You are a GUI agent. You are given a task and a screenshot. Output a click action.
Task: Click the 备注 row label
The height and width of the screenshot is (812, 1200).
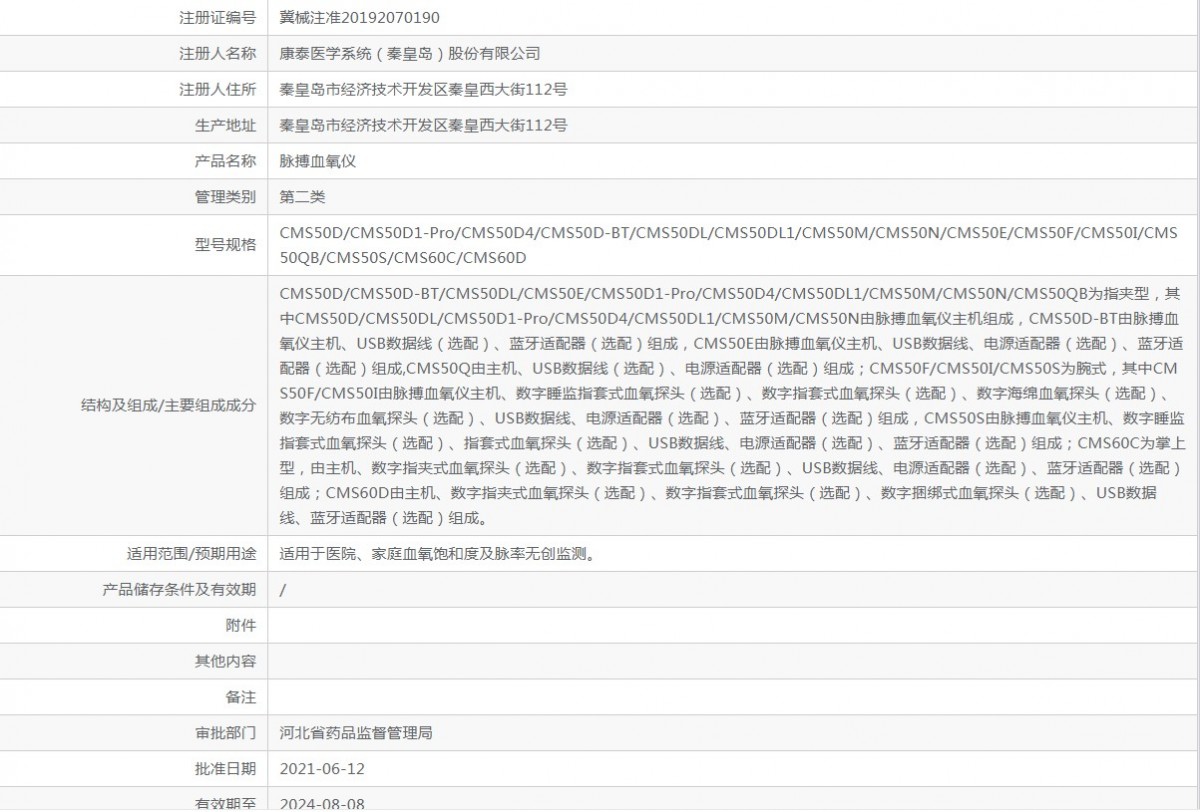(x=241, y=697)
